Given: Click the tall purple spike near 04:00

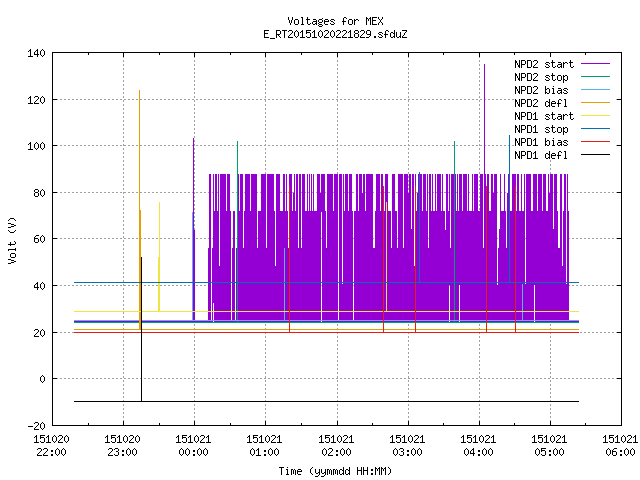Looking at the screenshot, I should click(x=484, y=118).
